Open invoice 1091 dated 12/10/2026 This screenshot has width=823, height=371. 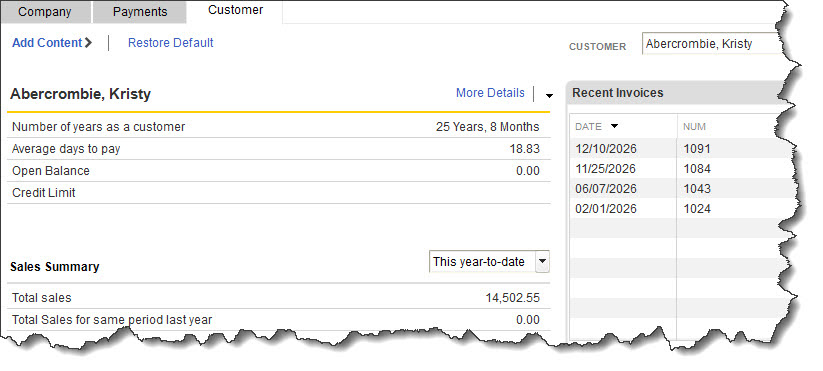click(680, 149)
